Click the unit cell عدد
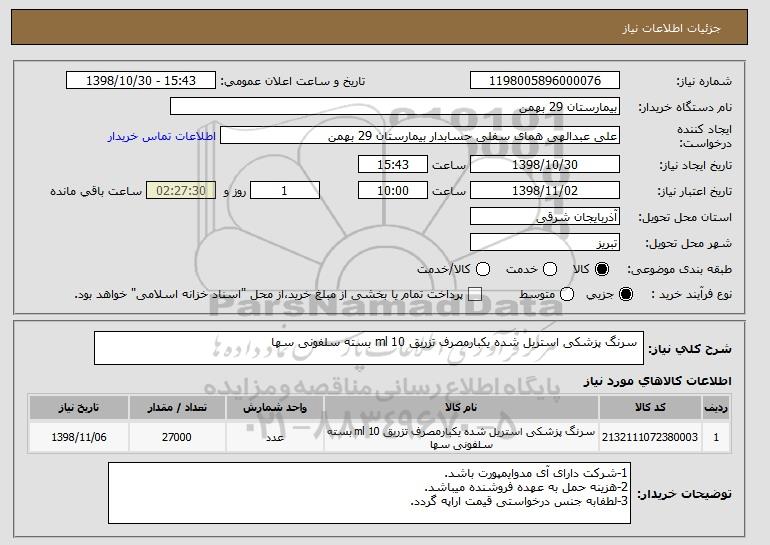The height and width of the screenshot is (545, 770). click(275, 437)
